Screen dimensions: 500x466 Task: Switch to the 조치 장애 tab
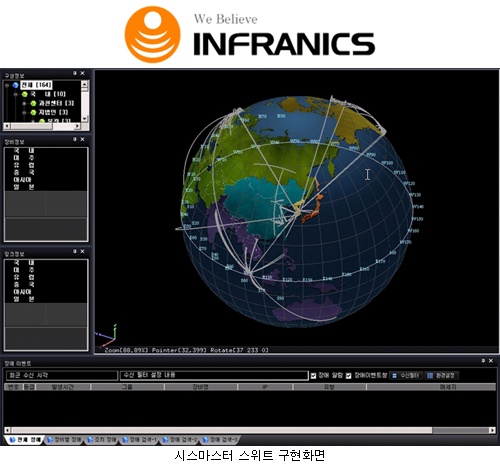[x=102, y=440]
